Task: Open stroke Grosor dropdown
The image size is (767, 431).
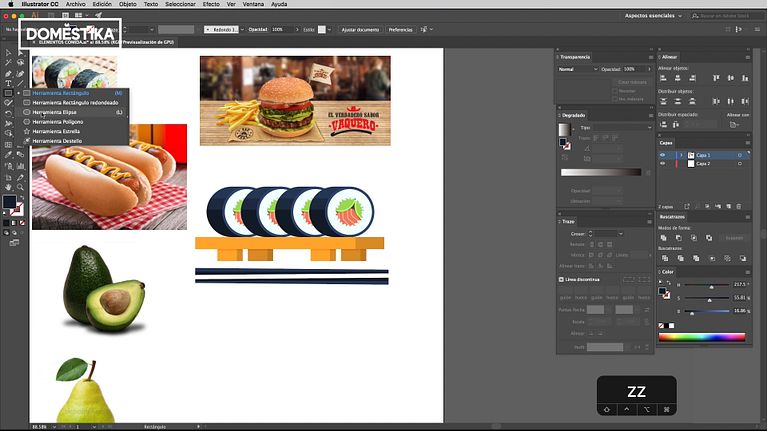Action: tap(620, 234)
